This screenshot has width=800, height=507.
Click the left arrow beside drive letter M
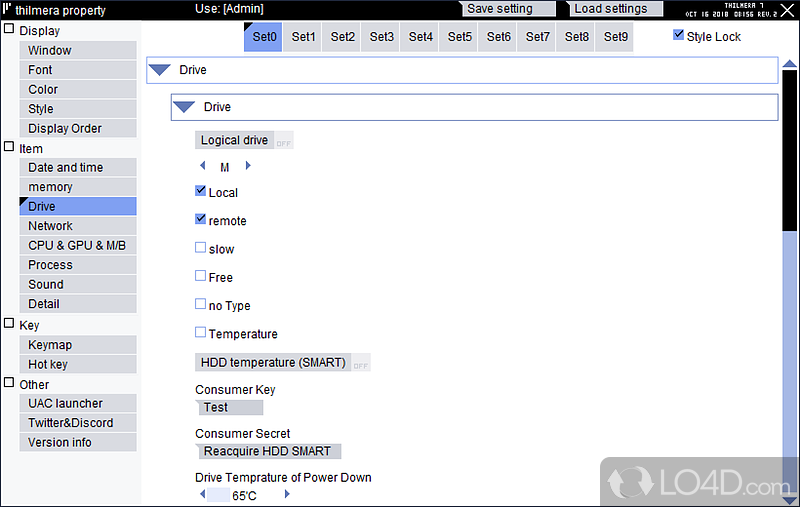coord(203,165)
